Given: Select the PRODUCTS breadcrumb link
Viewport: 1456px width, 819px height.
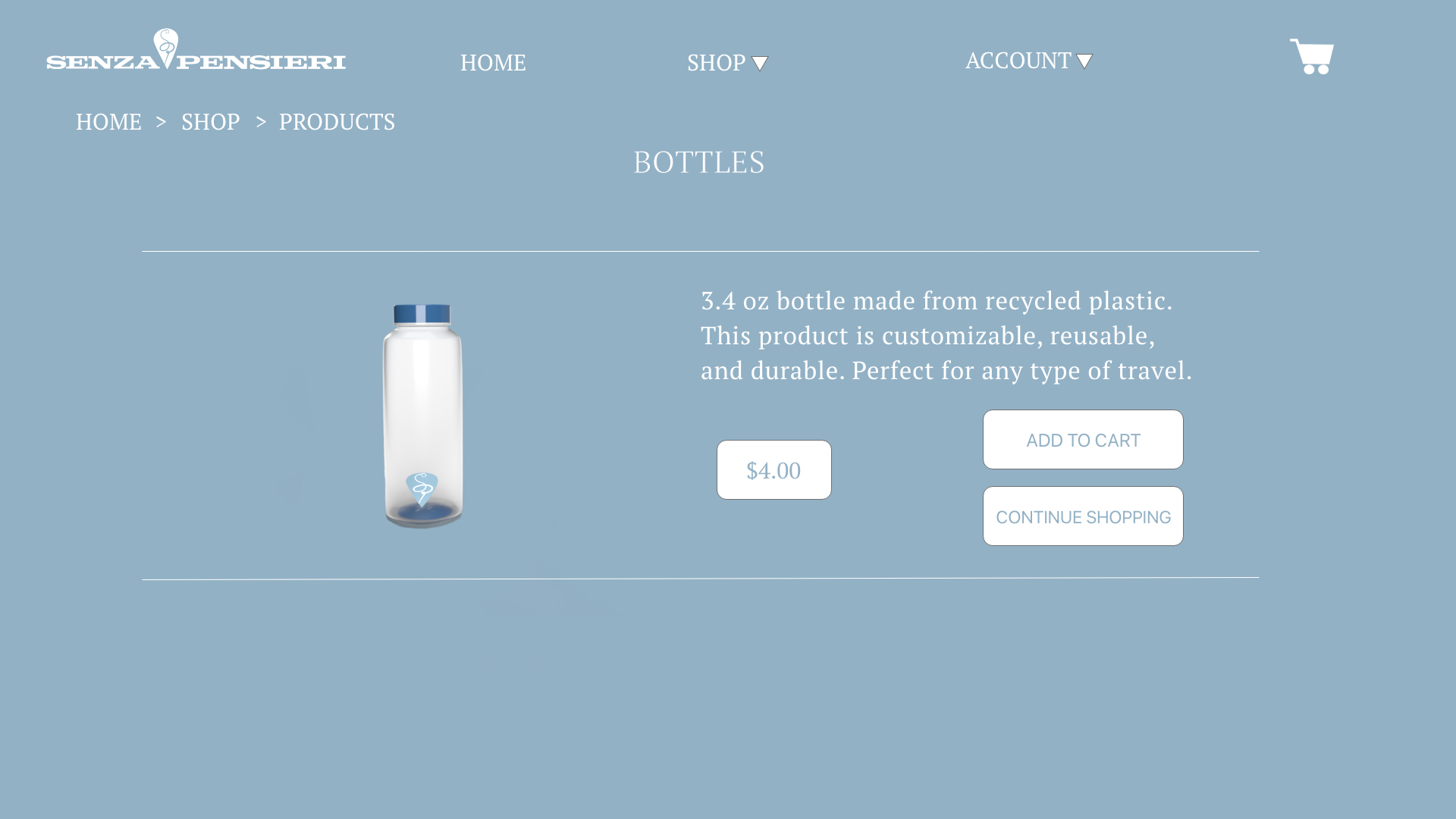Looking at the screenshot, I should point(337,121).
